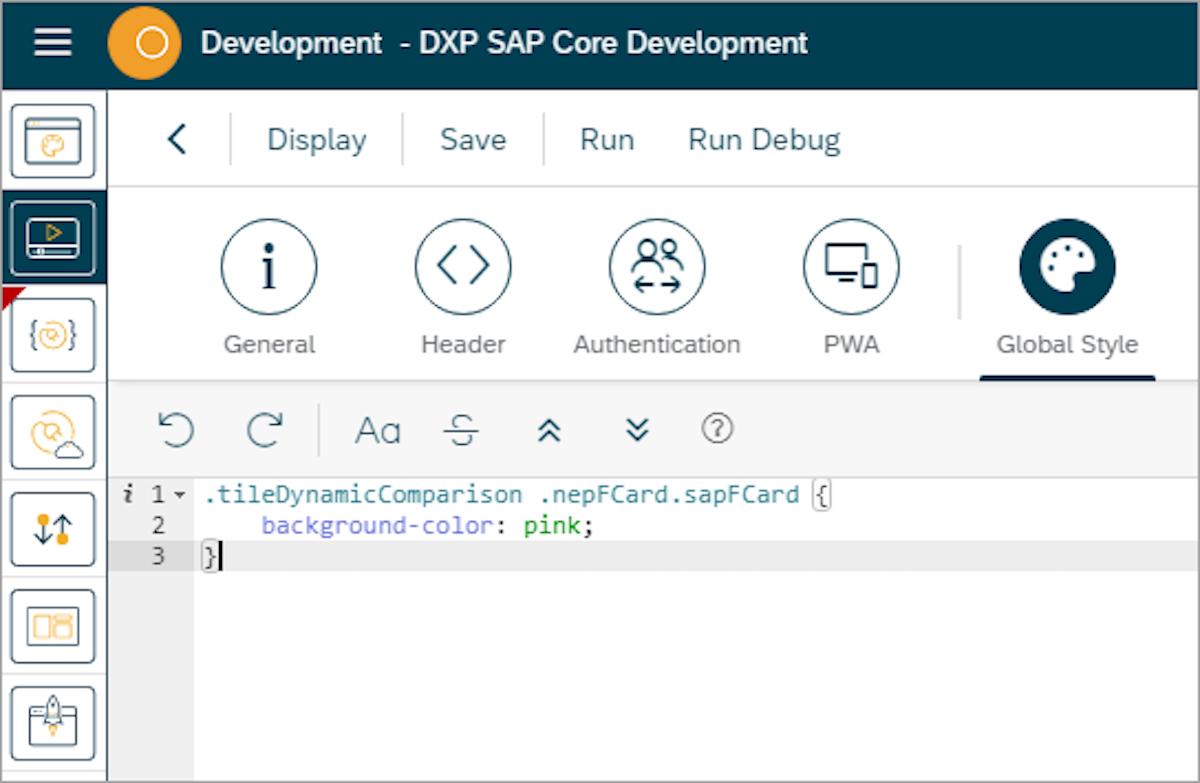Screen dimensions: 1200x783
Task: Click the double chevron down icon
Action: [x=637, y=431]
